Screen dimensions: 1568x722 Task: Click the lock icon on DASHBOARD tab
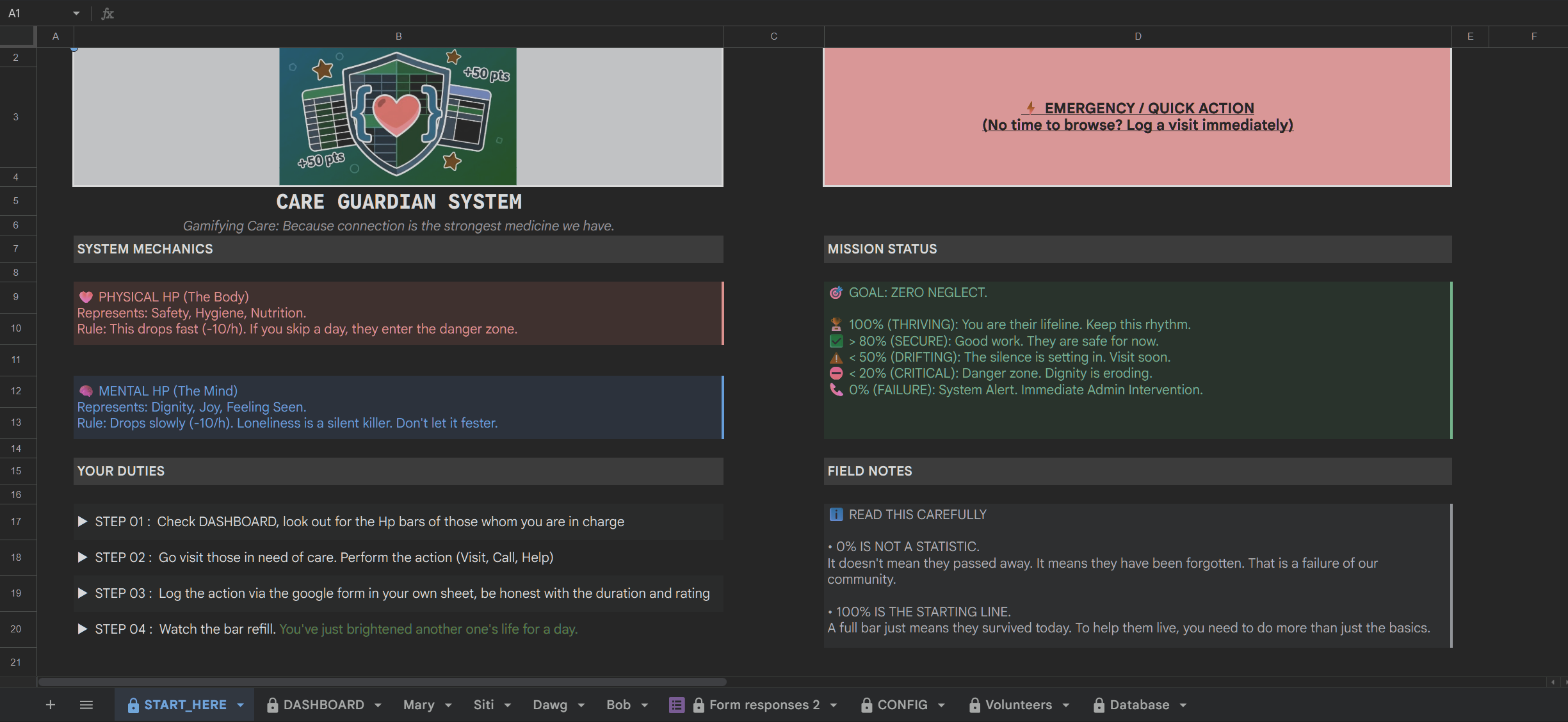(272, 705)
